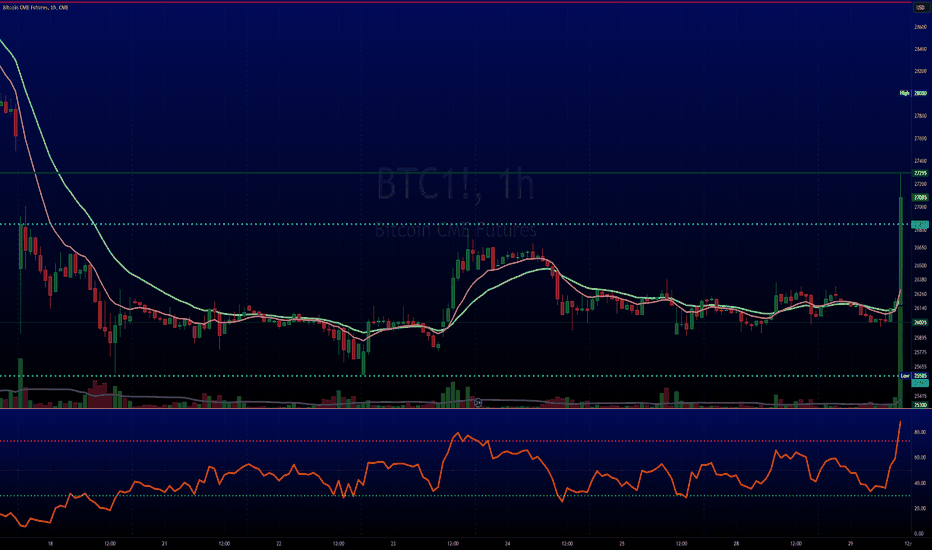Click date label 24 on the time axis
This screenshot has height=550, width=932.
[508, 543]
